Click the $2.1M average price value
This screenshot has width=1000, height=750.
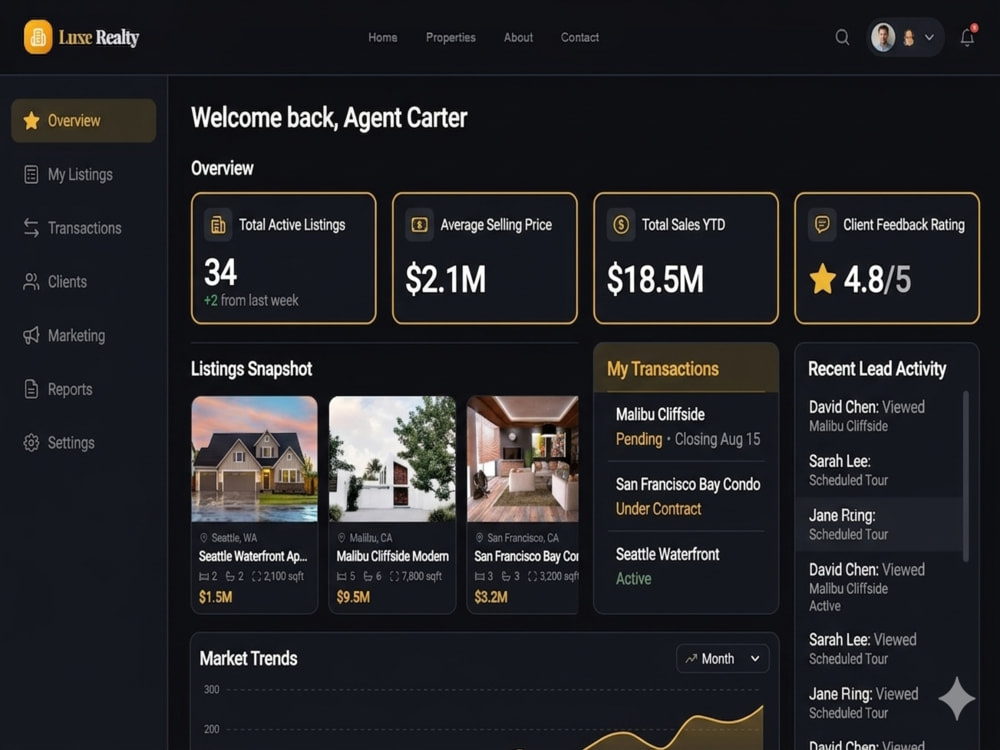click(x=446, y=279)
